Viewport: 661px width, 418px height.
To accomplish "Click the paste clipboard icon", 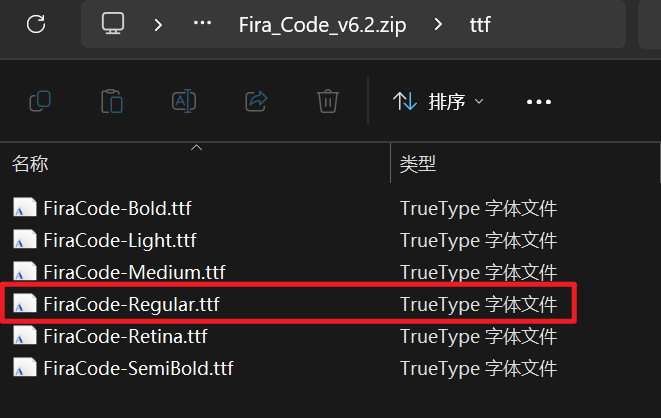I will [x=112, y=101].
